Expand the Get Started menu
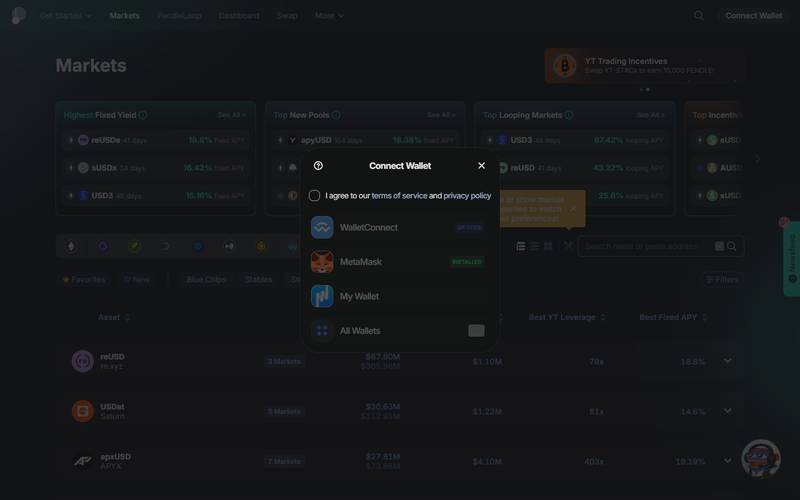This screenshot has width=800, height=500. pos(66,16)
